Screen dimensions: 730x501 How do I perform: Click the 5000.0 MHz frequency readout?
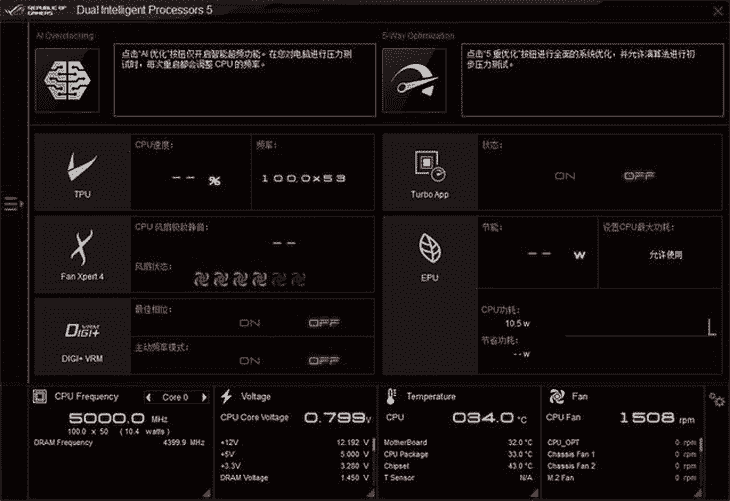click(118, 418)
